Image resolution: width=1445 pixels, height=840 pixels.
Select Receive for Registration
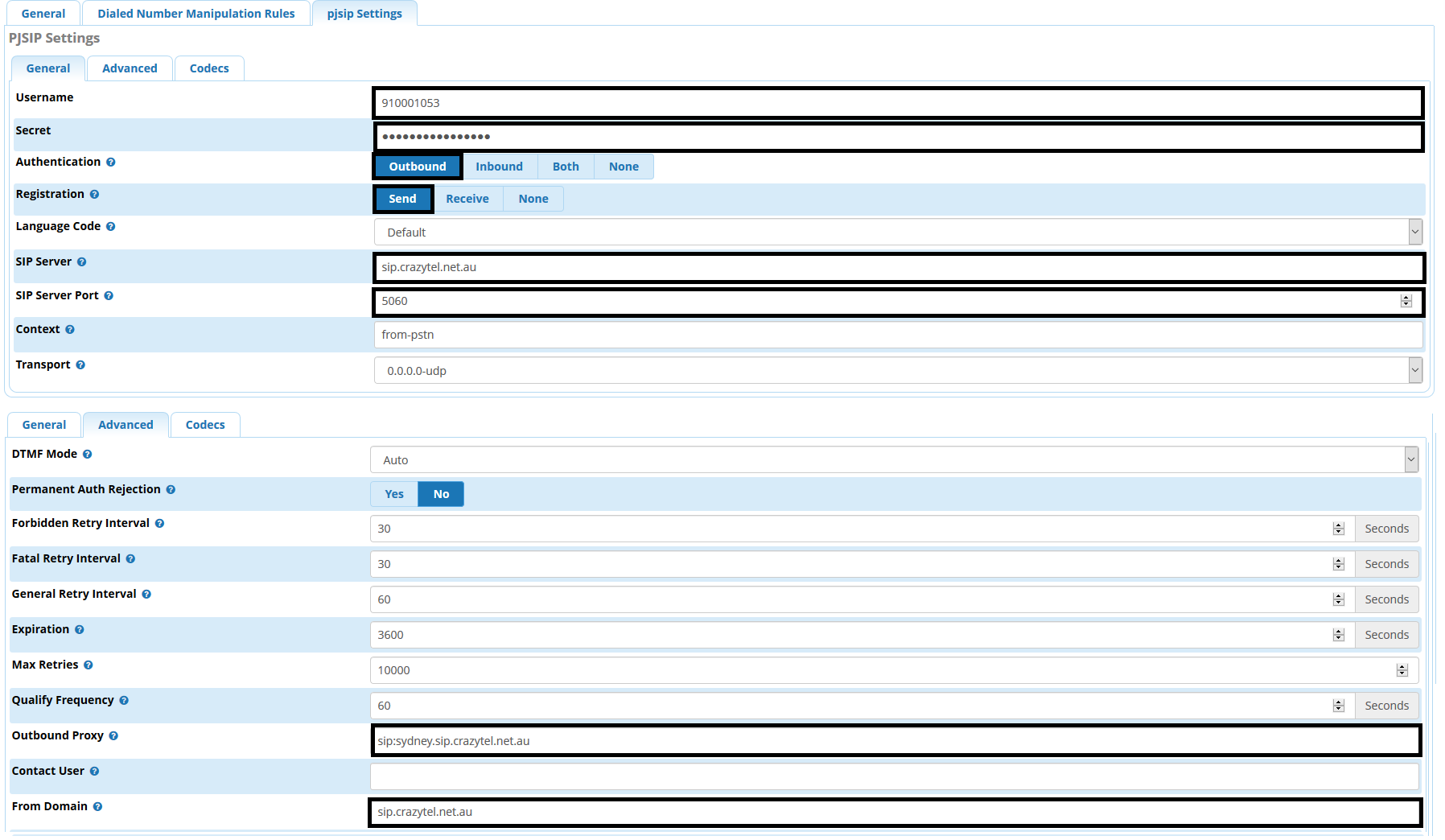tap(467, 199)
